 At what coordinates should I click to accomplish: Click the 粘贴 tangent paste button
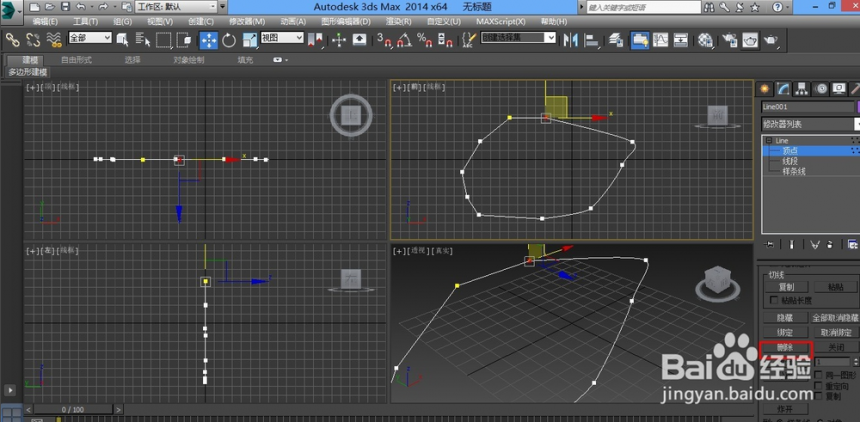pos(836,287)
